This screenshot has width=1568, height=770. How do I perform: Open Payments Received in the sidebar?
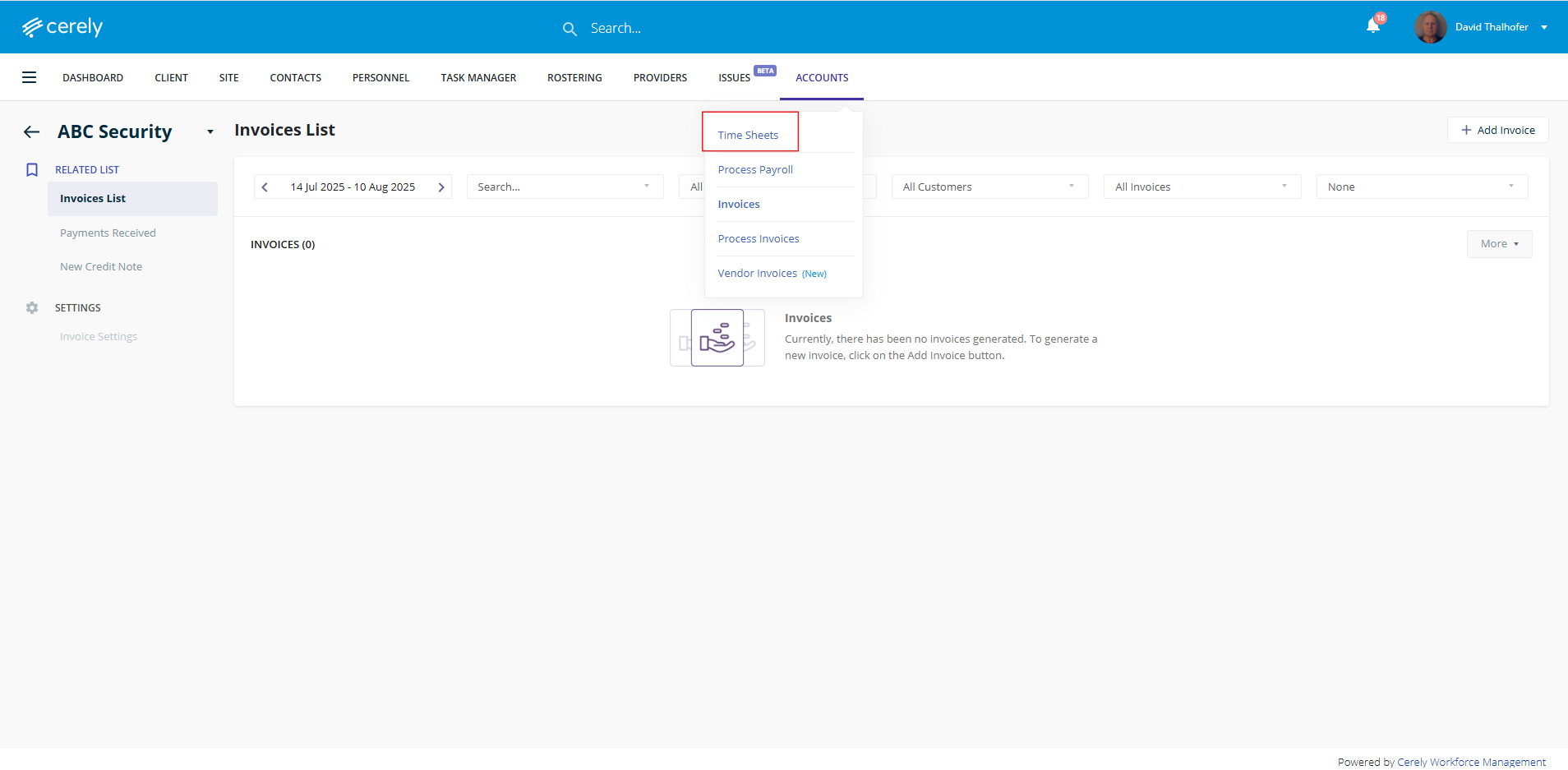tap(108, 233)
